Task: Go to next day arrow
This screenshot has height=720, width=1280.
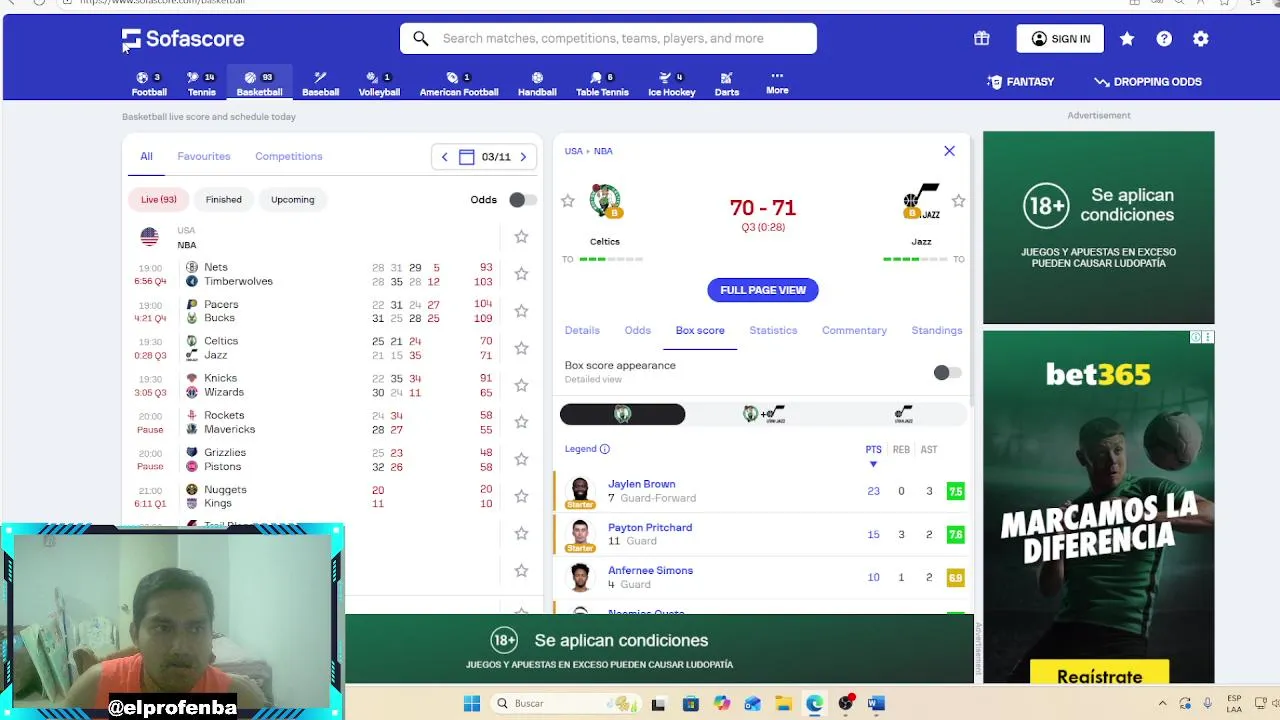Action: pos(523,157)
